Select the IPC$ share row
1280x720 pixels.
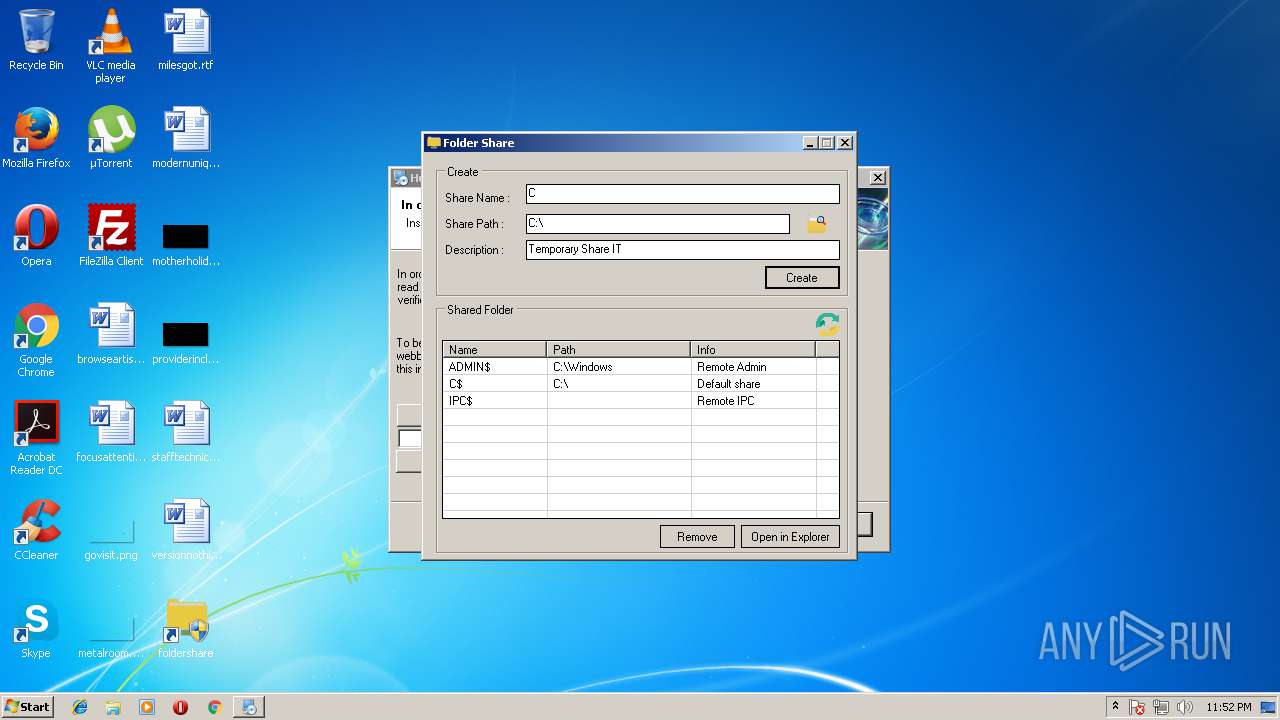point(640,401)
